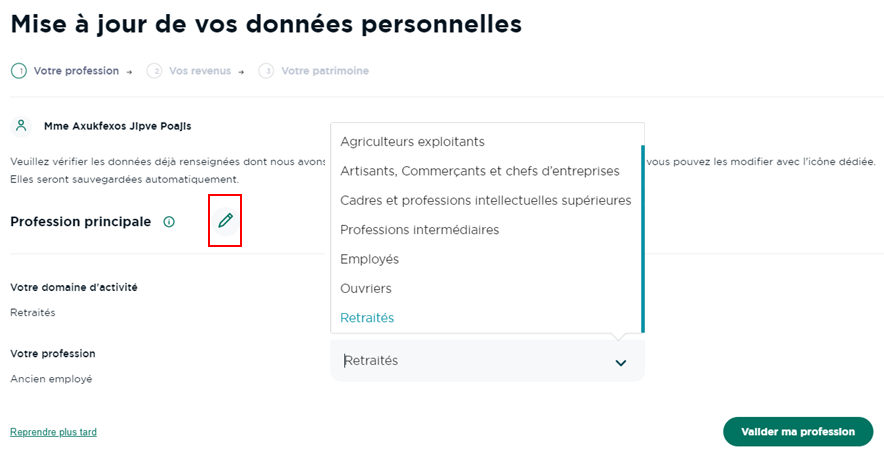This screenshot has width=884, height=472.
Task: Choose Artisans, Commerçants et chefs d'entreprises option
Action: click(x=480, y=171)
